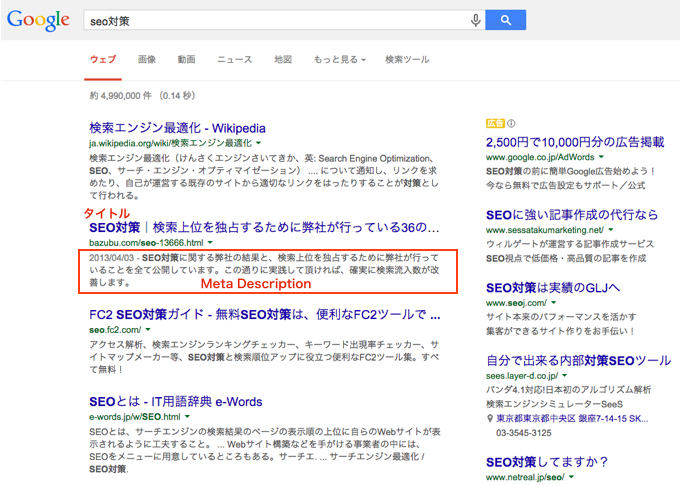Expand arrow beside www.seoj.com URL
This screenshot has width=680, height=485.
coord(553,302)
